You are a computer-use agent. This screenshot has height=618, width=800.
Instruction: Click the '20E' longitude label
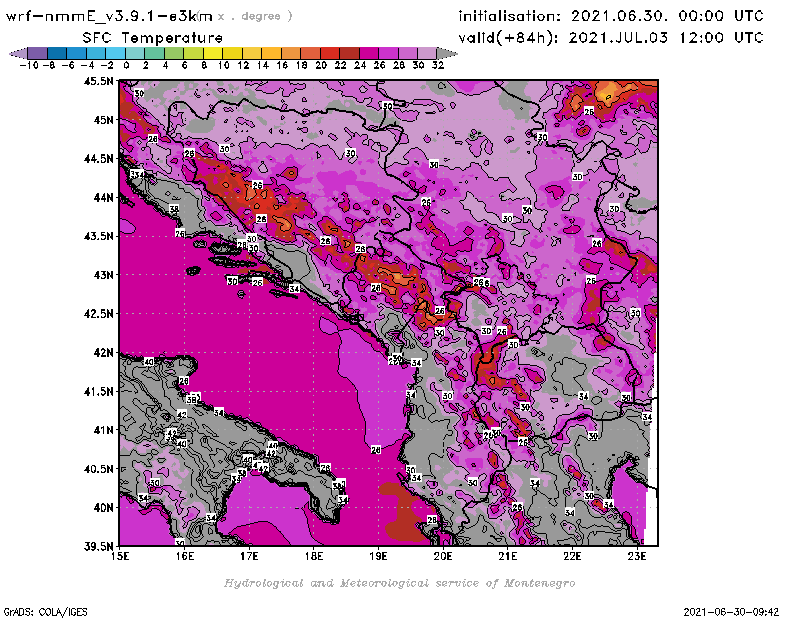443,556
